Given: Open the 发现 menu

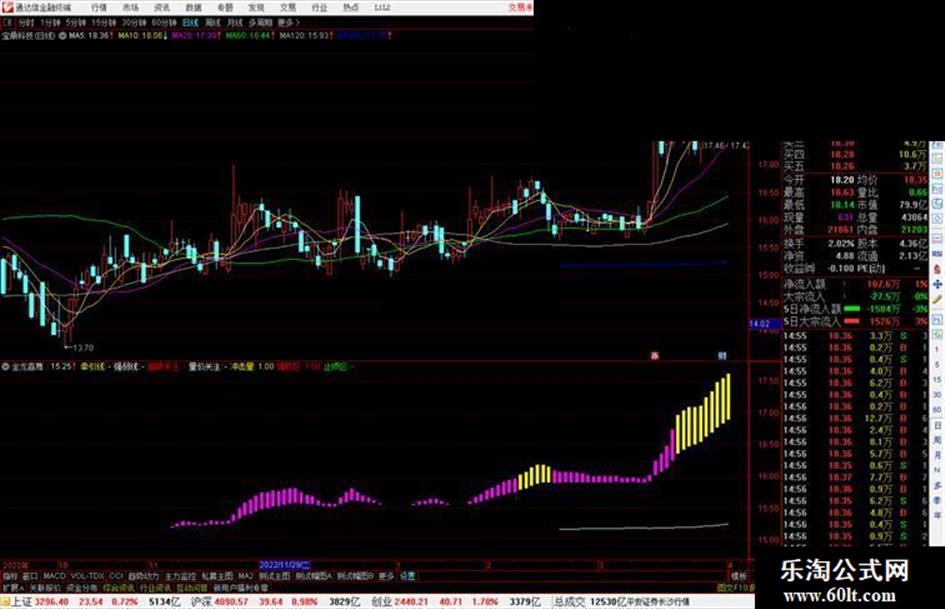Looking at the screenshot, I should pyautogui.click(x=256, y=8).
